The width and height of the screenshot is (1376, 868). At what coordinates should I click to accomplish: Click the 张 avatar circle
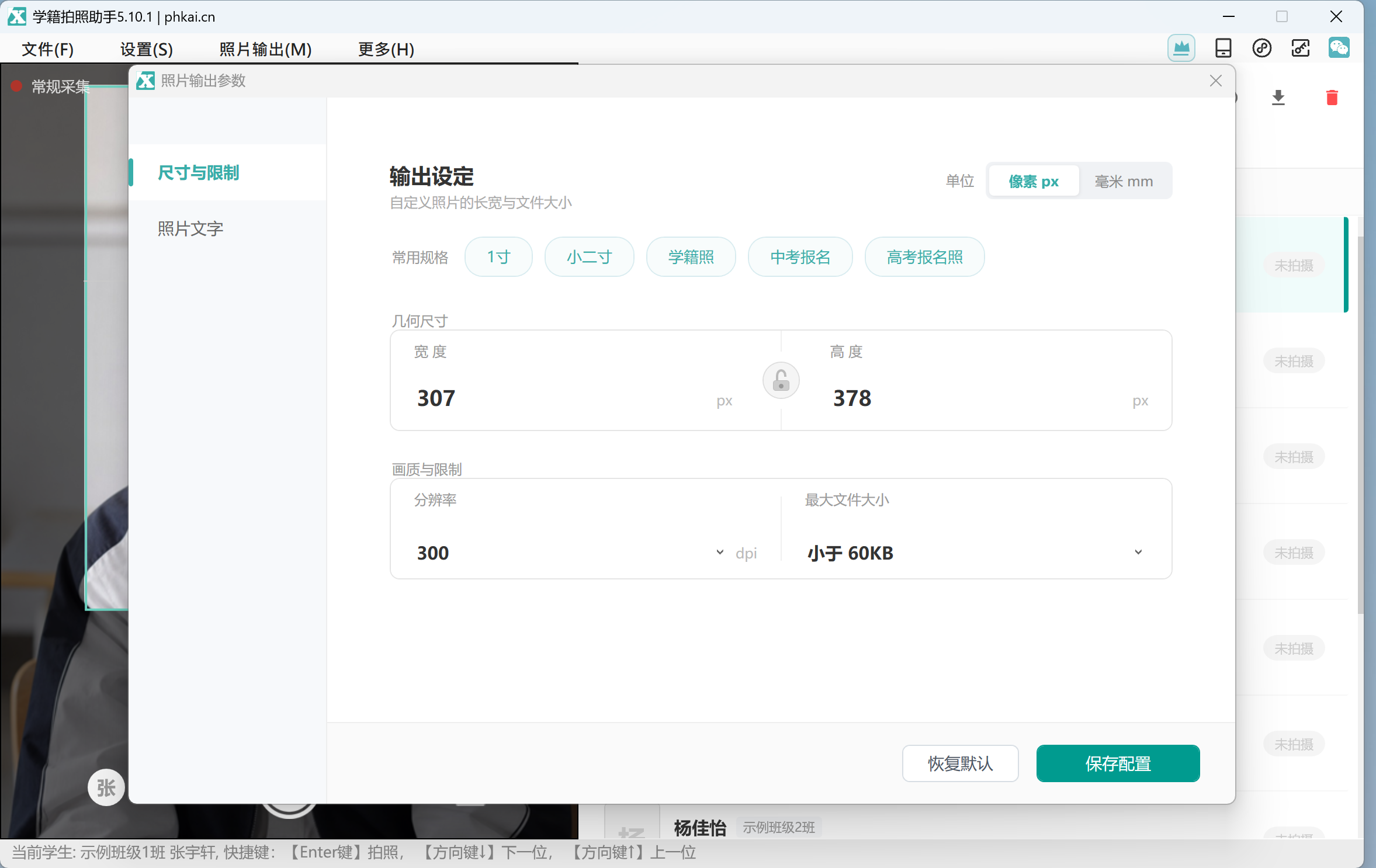106,787
